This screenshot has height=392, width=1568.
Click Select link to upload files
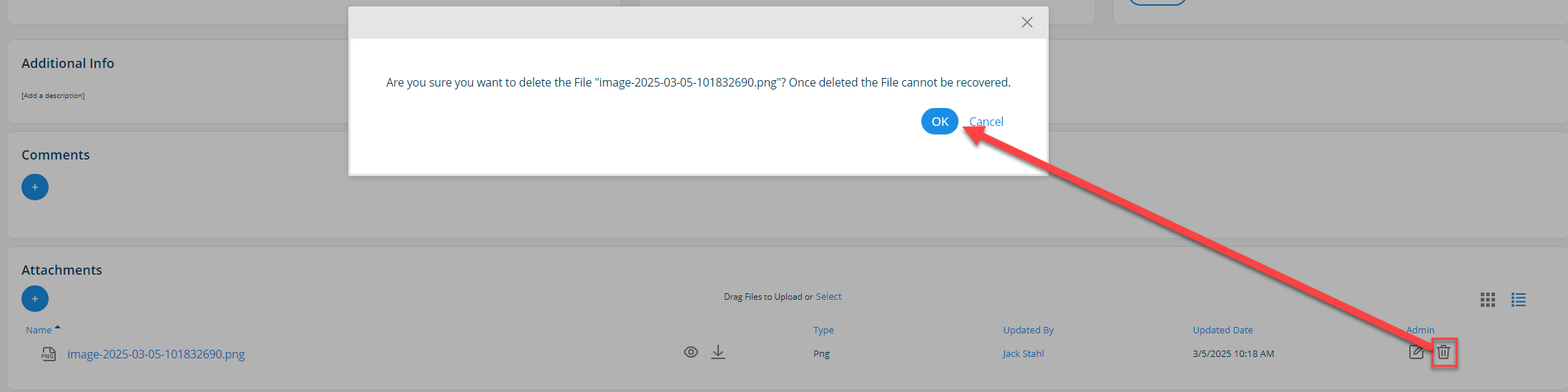(828, 296)
